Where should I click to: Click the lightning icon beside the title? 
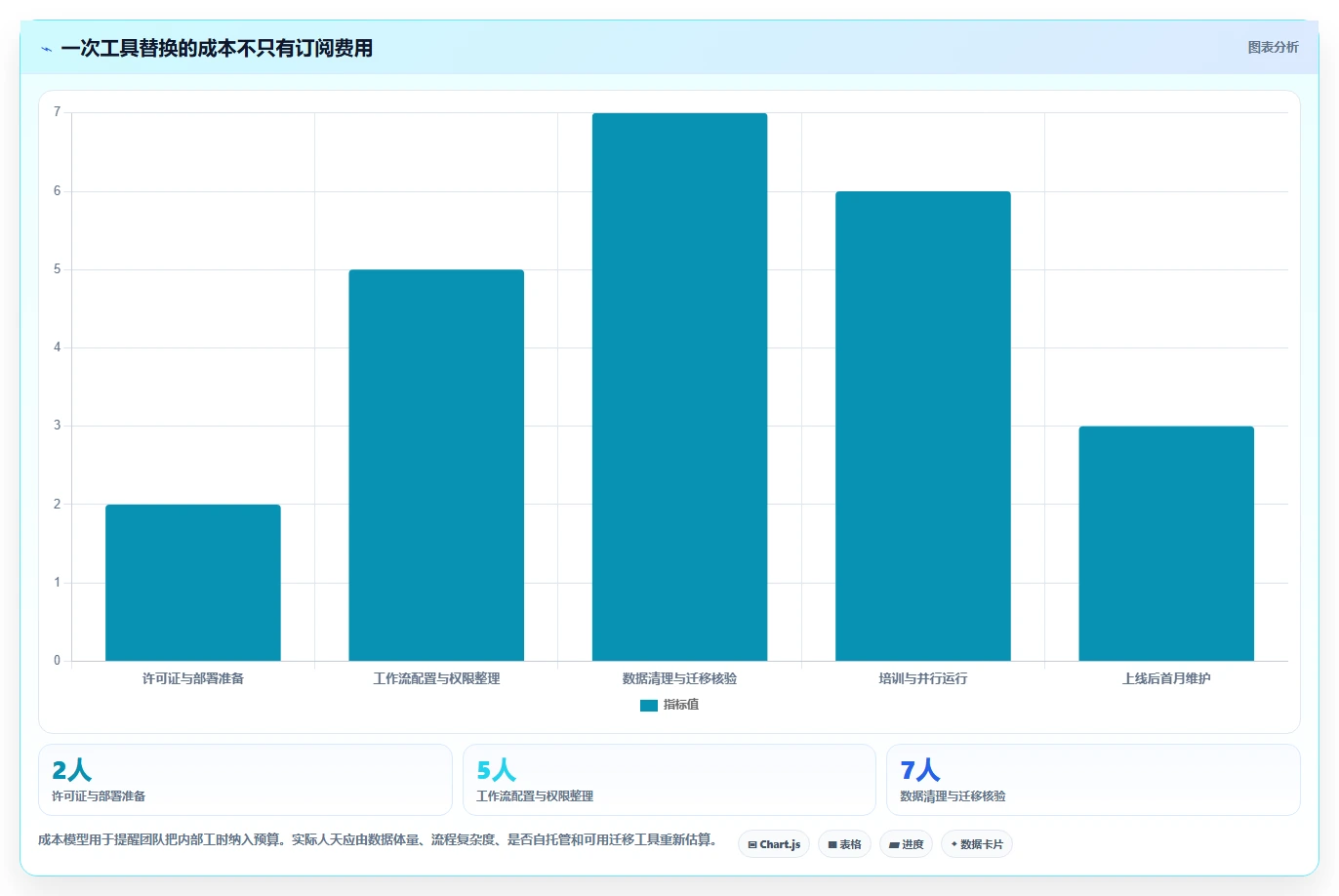click(46, 49)
